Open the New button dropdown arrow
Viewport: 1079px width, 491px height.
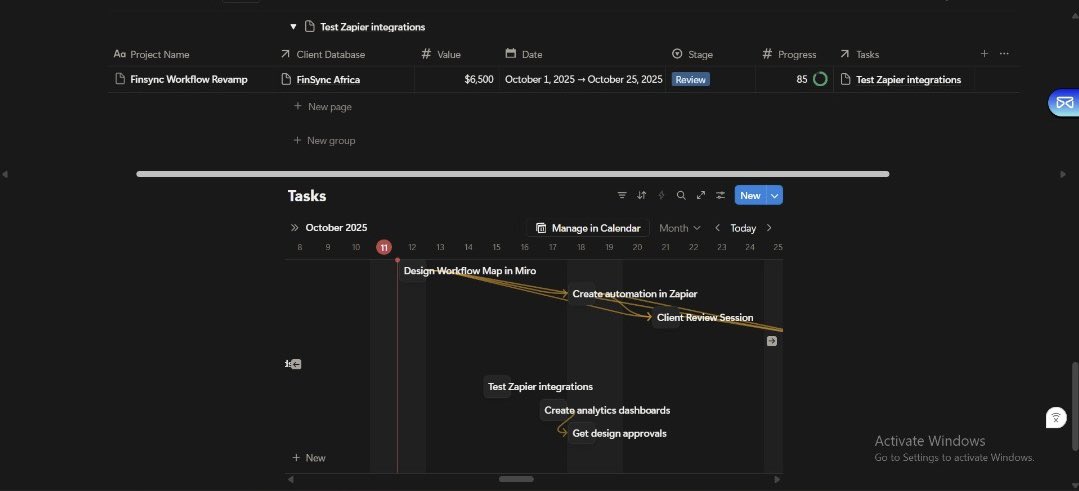coord(775,195)
